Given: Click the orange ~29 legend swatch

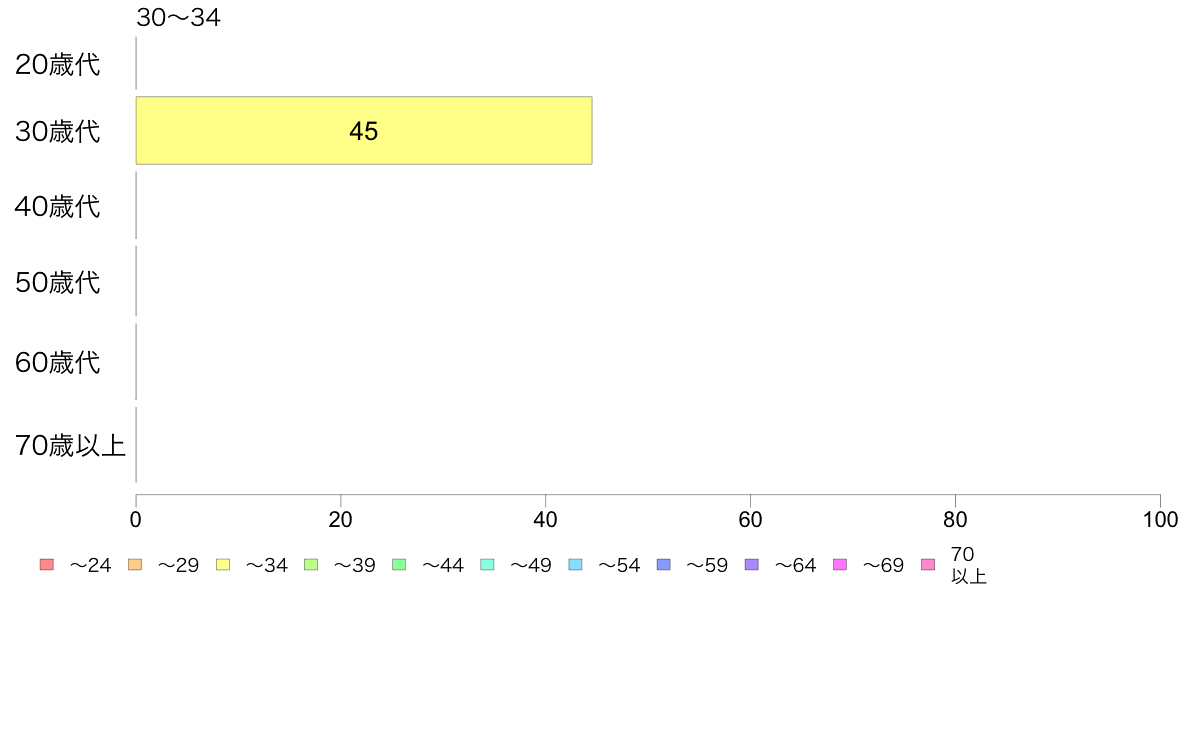Looking at the screenshot, I should click(135, 565).
